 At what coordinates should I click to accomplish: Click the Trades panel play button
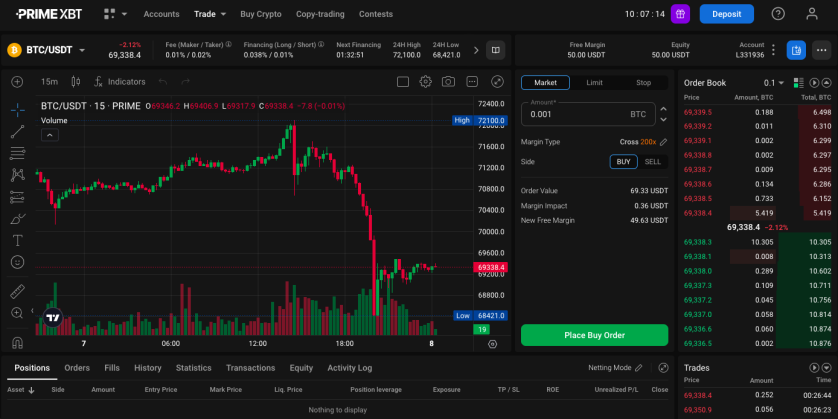[x=814, y=368]
